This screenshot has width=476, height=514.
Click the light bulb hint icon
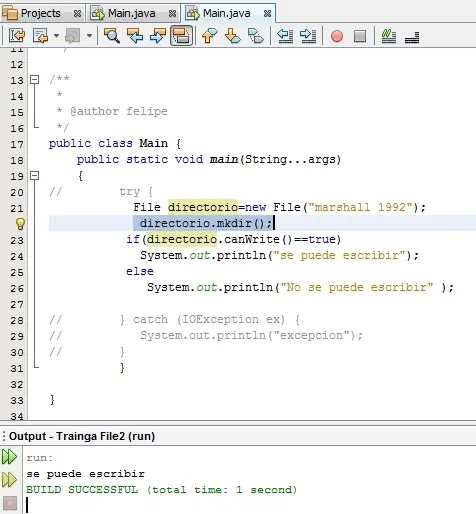pyautogui.click(x=20, y=224)
